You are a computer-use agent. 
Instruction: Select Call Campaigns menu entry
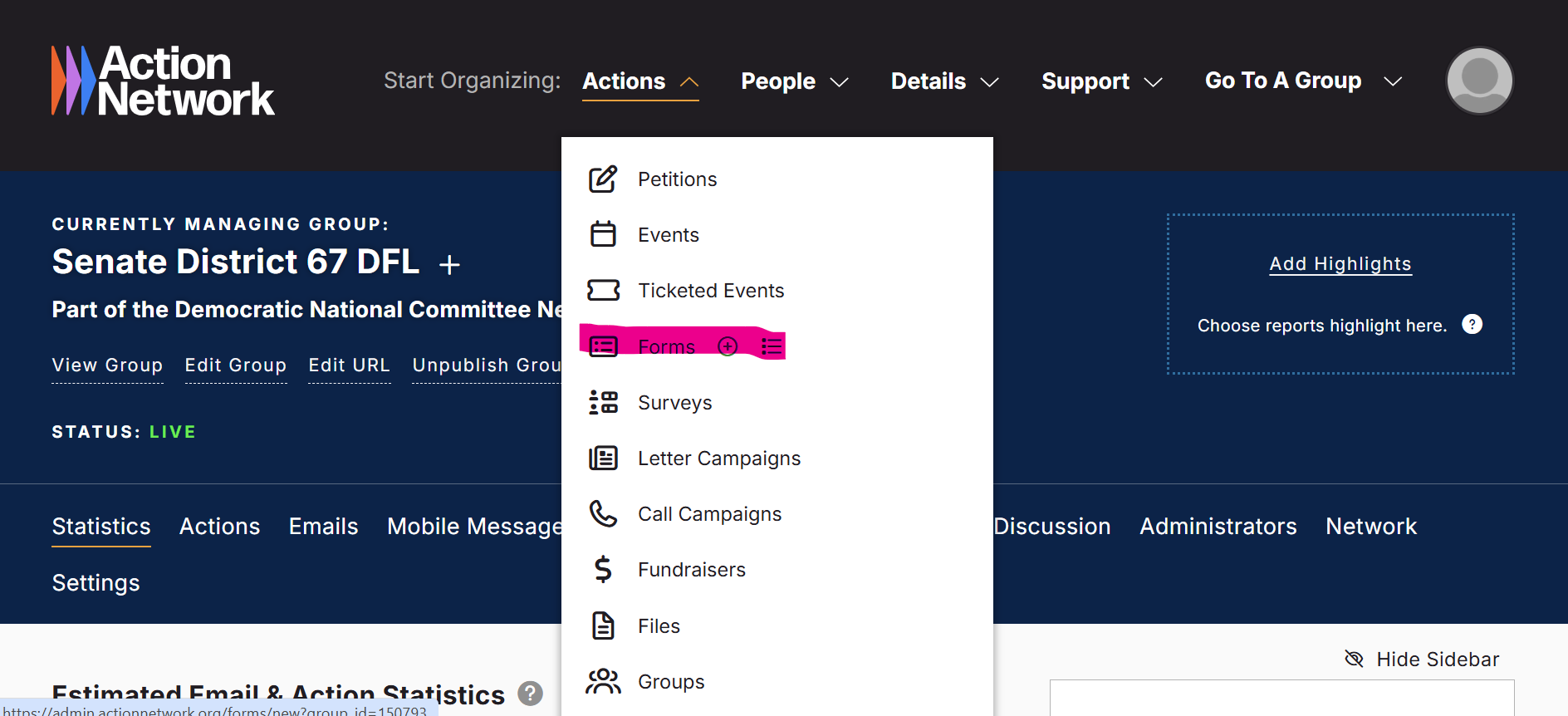pyautogui.click(x=709, y=514)
